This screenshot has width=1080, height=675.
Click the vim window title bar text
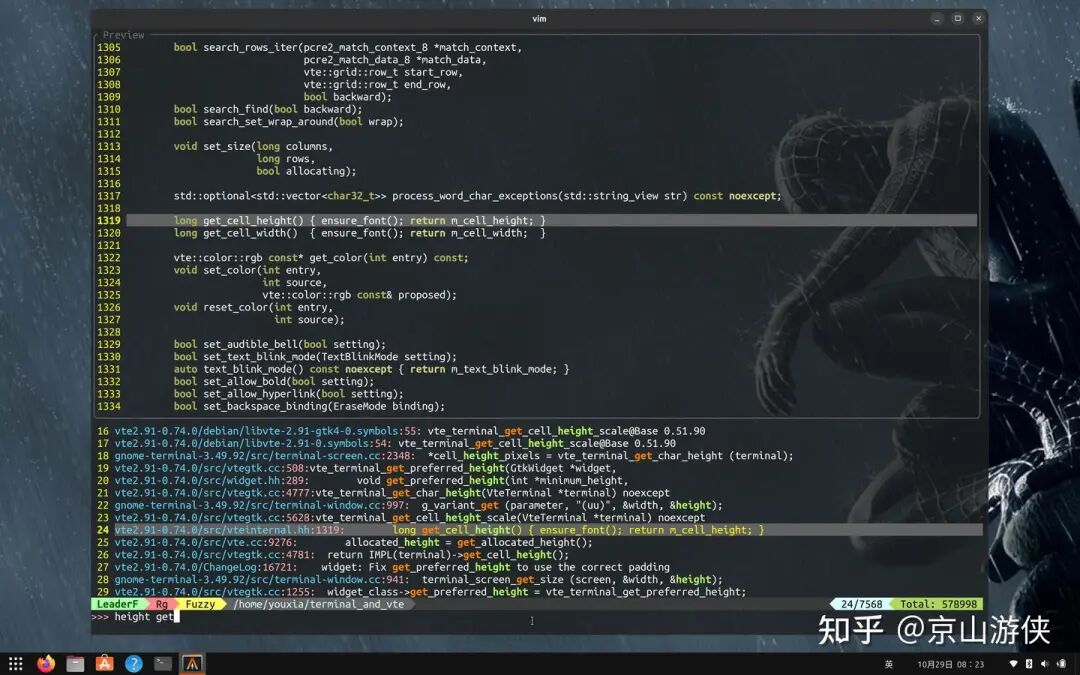click(539, 19)
